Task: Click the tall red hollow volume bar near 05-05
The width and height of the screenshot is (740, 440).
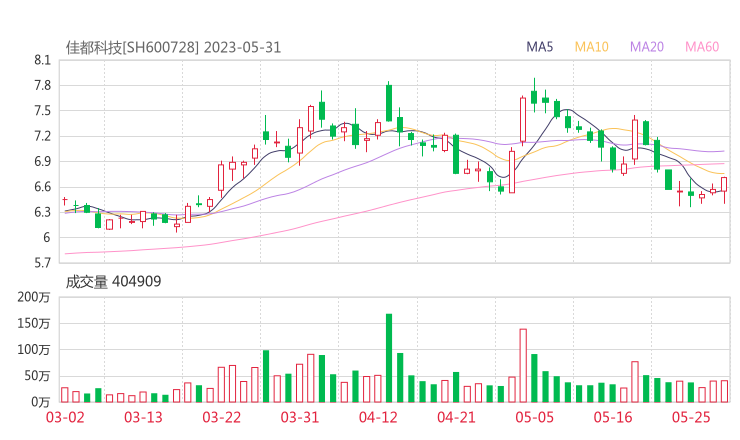Action: tap(523, 365)
